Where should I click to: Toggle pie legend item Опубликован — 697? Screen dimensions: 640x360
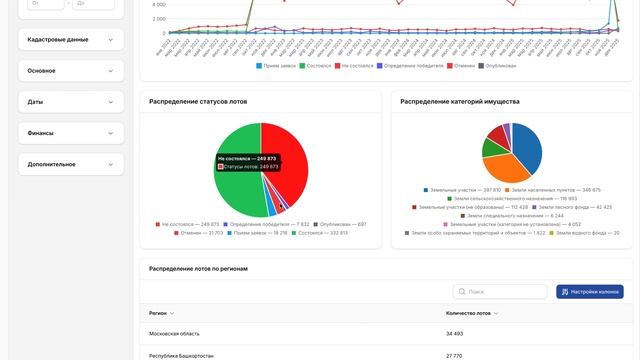point(340,224)
